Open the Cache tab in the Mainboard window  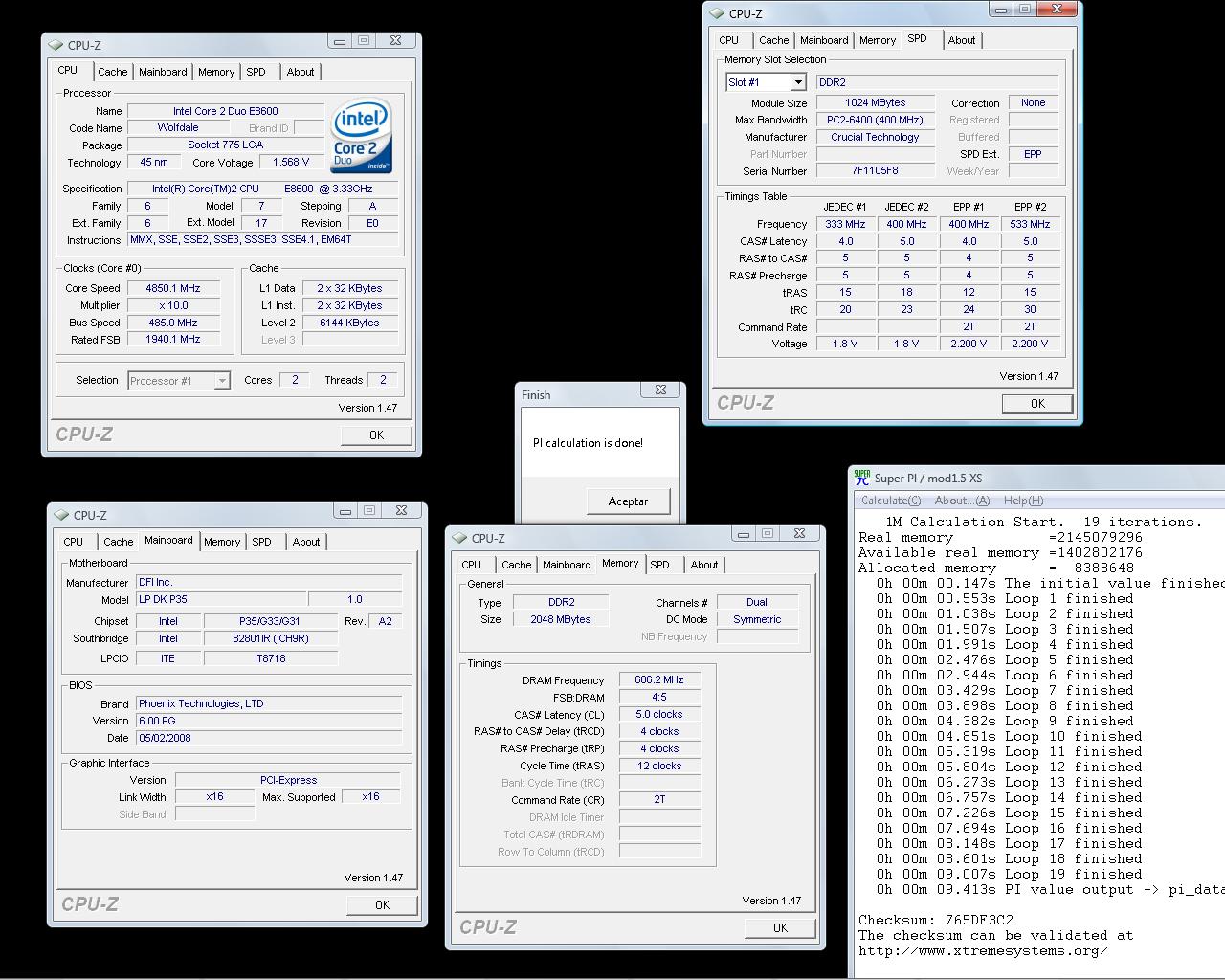pyautogui.click(x=118, y=542)
